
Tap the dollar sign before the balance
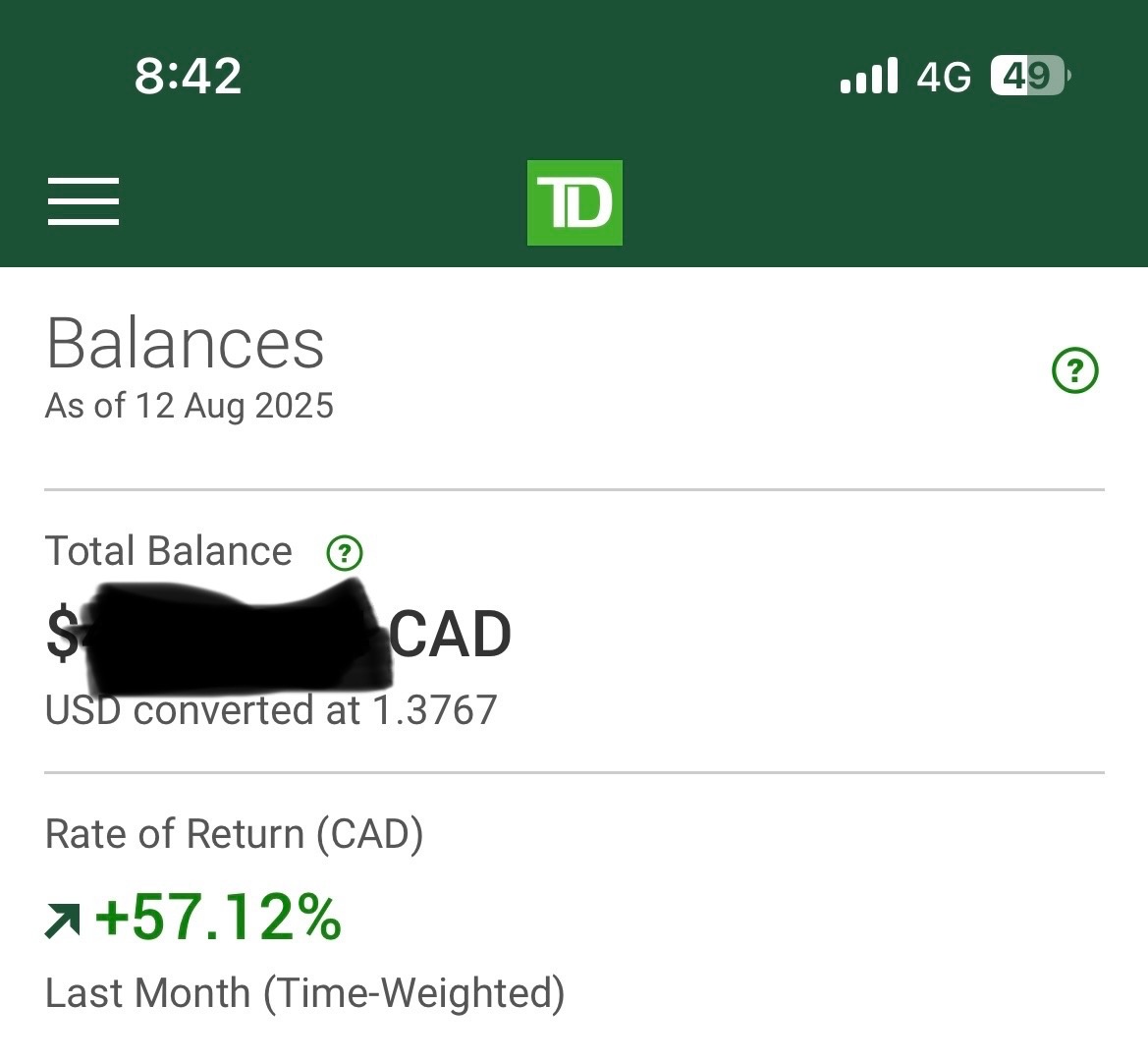click(x=62, y=635)
